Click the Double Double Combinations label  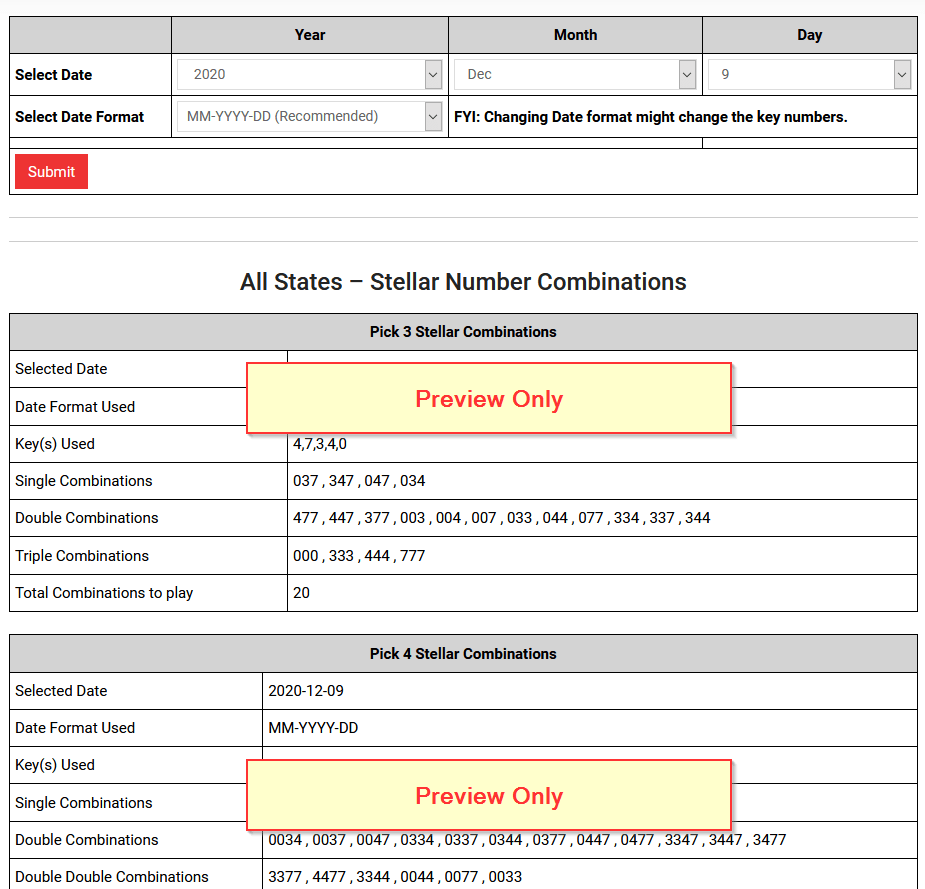pos(111,877)
